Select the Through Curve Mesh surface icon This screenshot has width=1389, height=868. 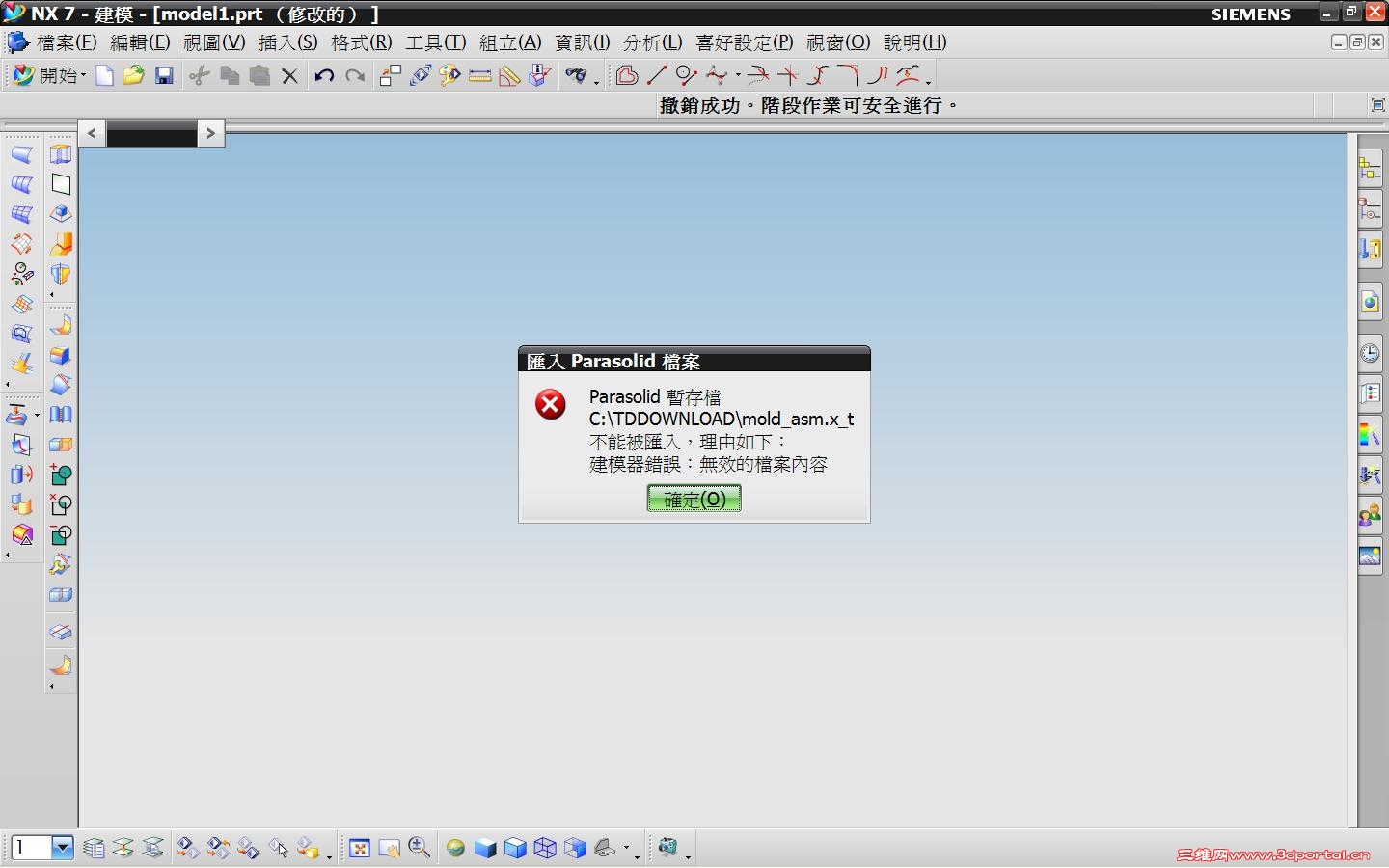21,215
